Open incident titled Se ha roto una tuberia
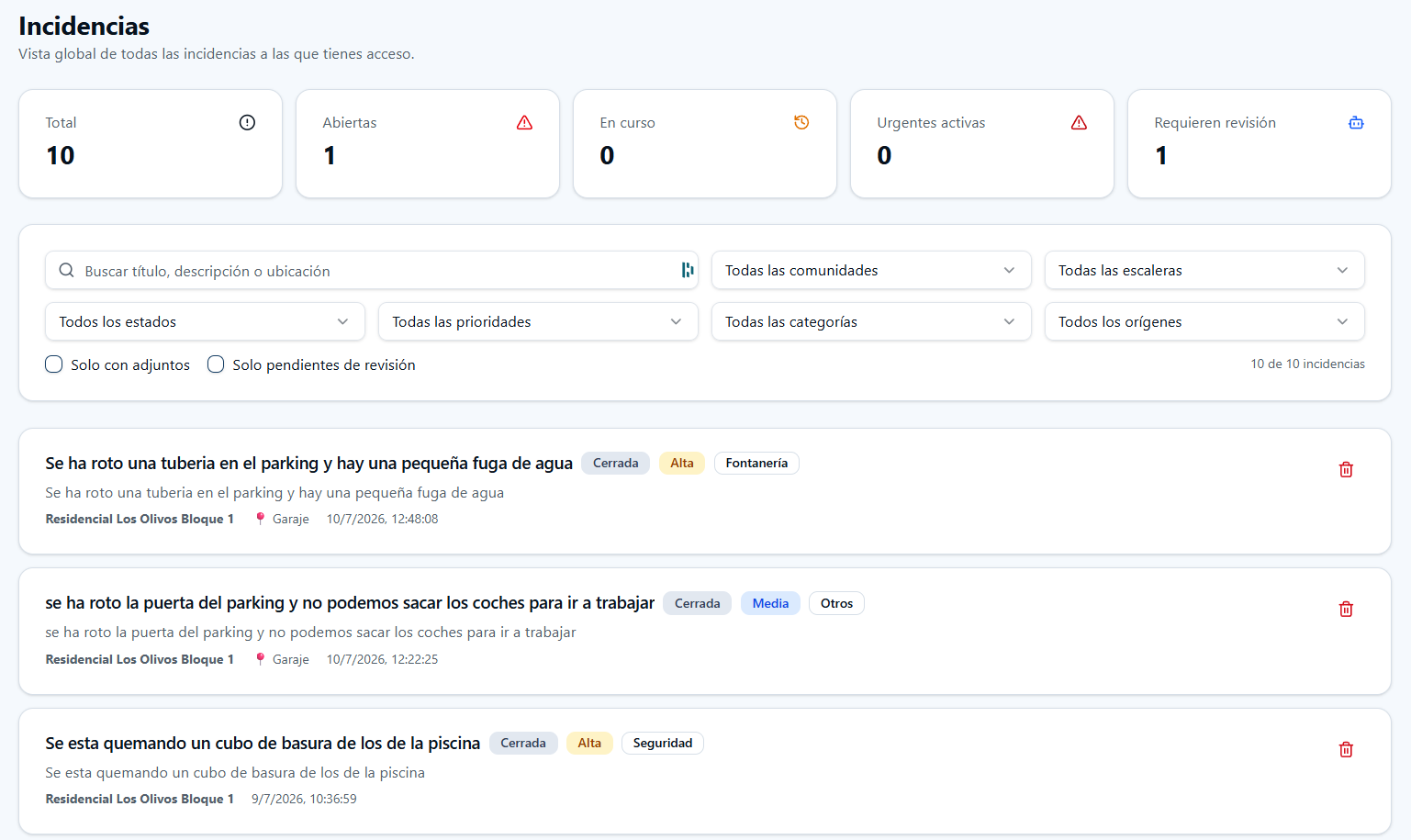This screenshot has height=840, width=1411. (x=308, y=464)
